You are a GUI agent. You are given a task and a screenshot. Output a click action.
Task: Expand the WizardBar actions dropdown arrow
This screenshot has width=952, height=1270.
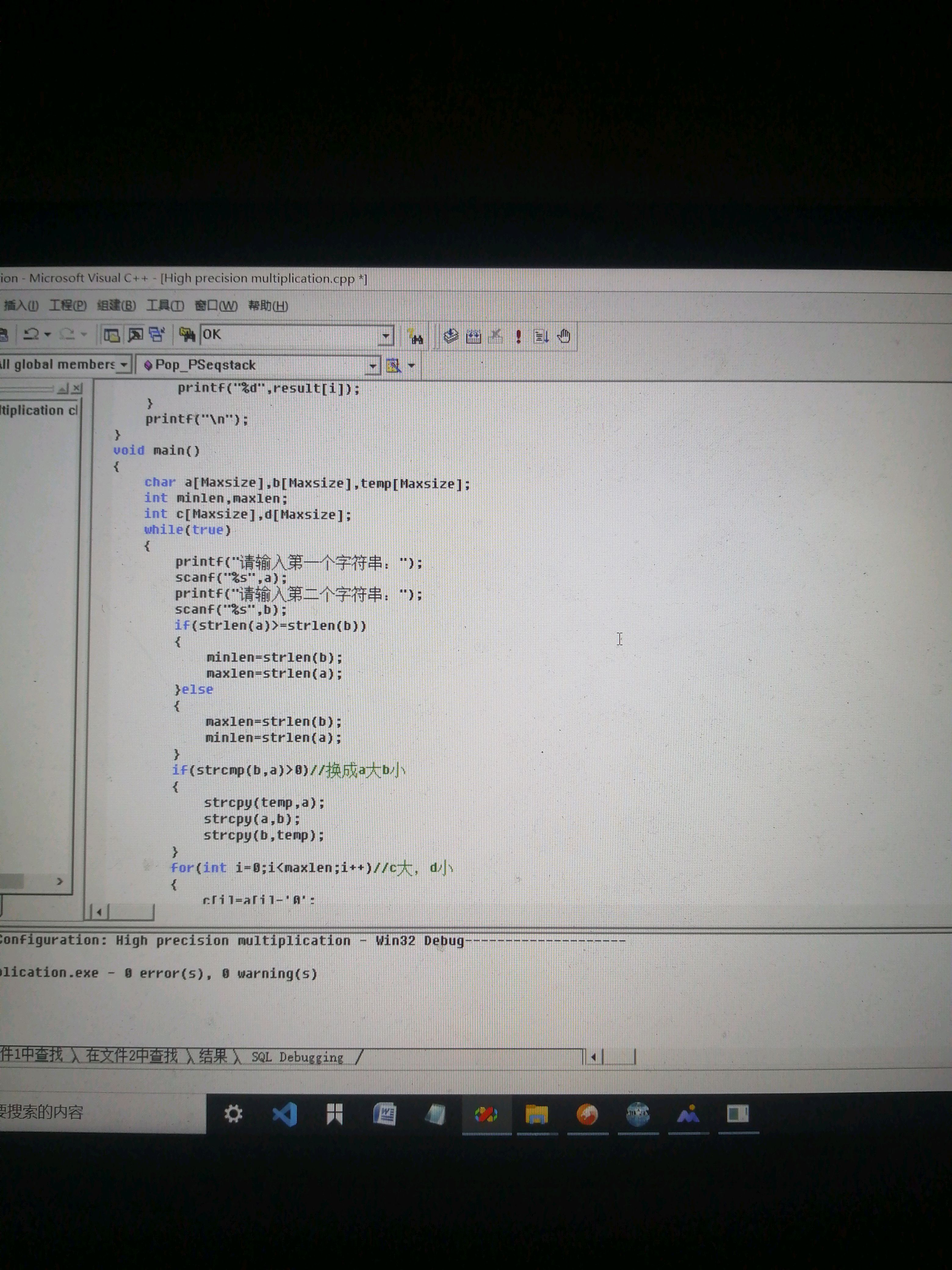pyautogui.click(x=411, y=365)
